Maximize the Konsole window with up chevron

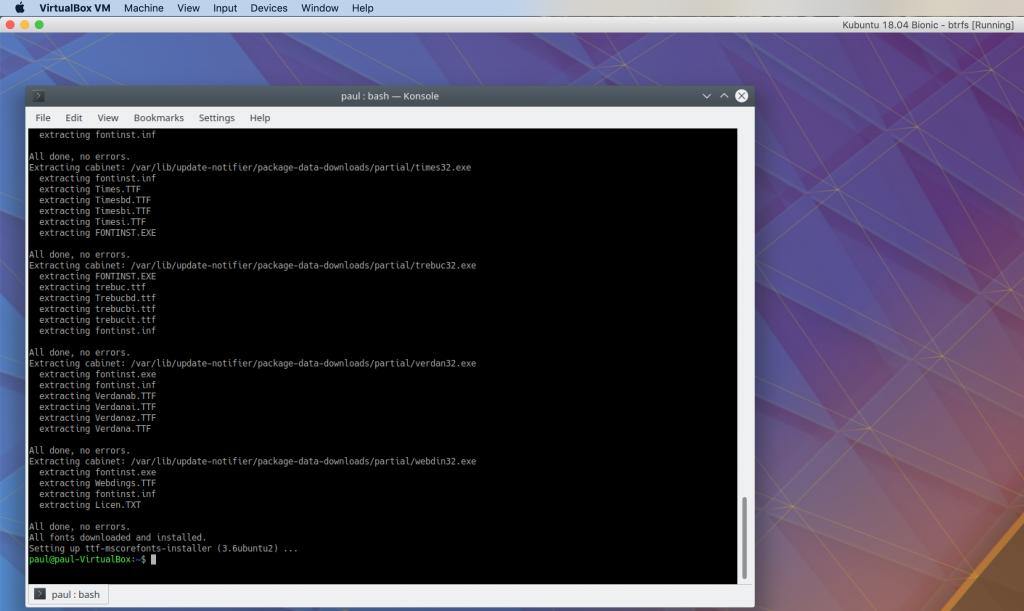724,96
